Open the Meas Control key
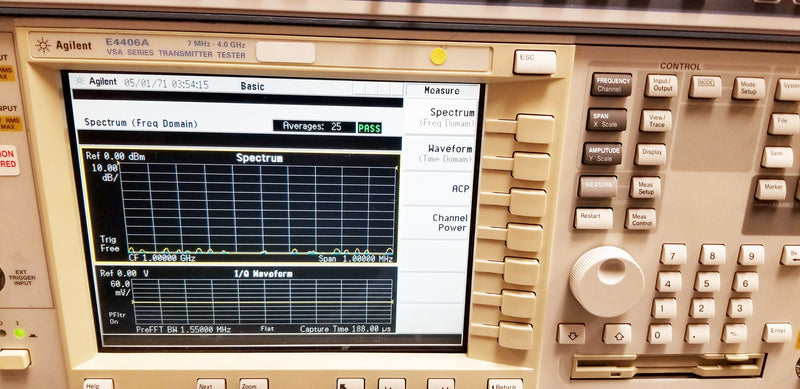Viewport: 800px width, 389px height. (640, 219)
